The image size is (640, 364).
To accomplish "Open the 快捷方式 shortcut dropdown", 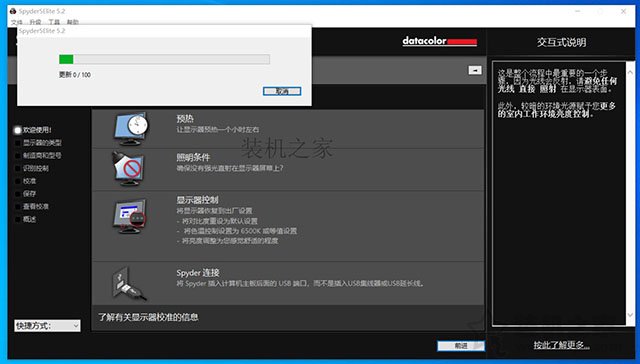I will [x=47, y=325].
